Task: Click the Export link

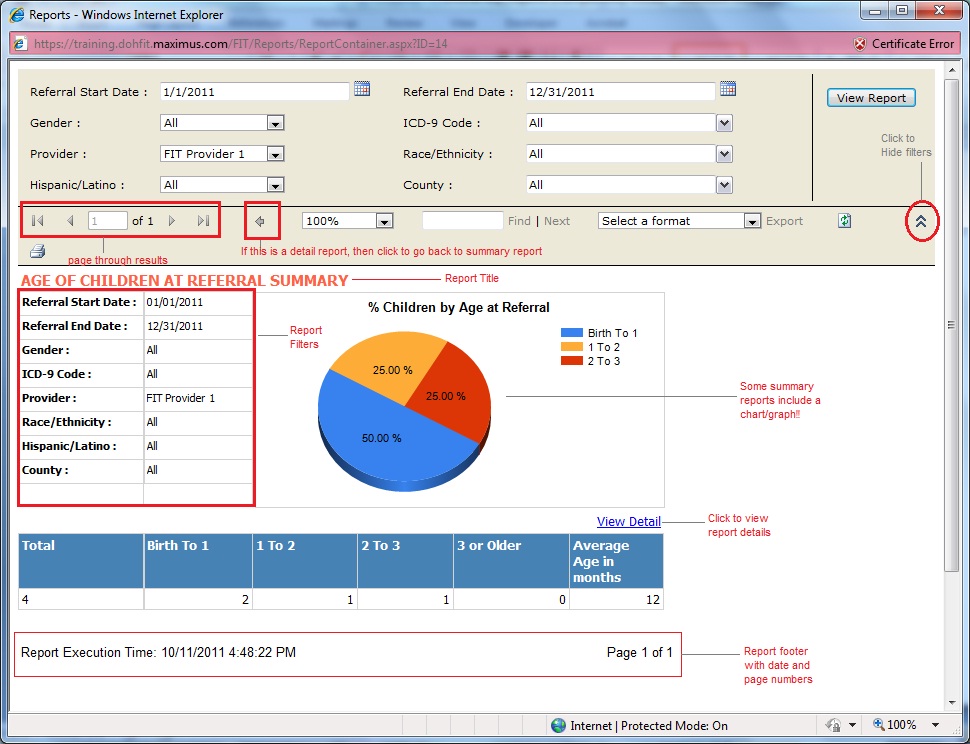Action: pos(784,221)
